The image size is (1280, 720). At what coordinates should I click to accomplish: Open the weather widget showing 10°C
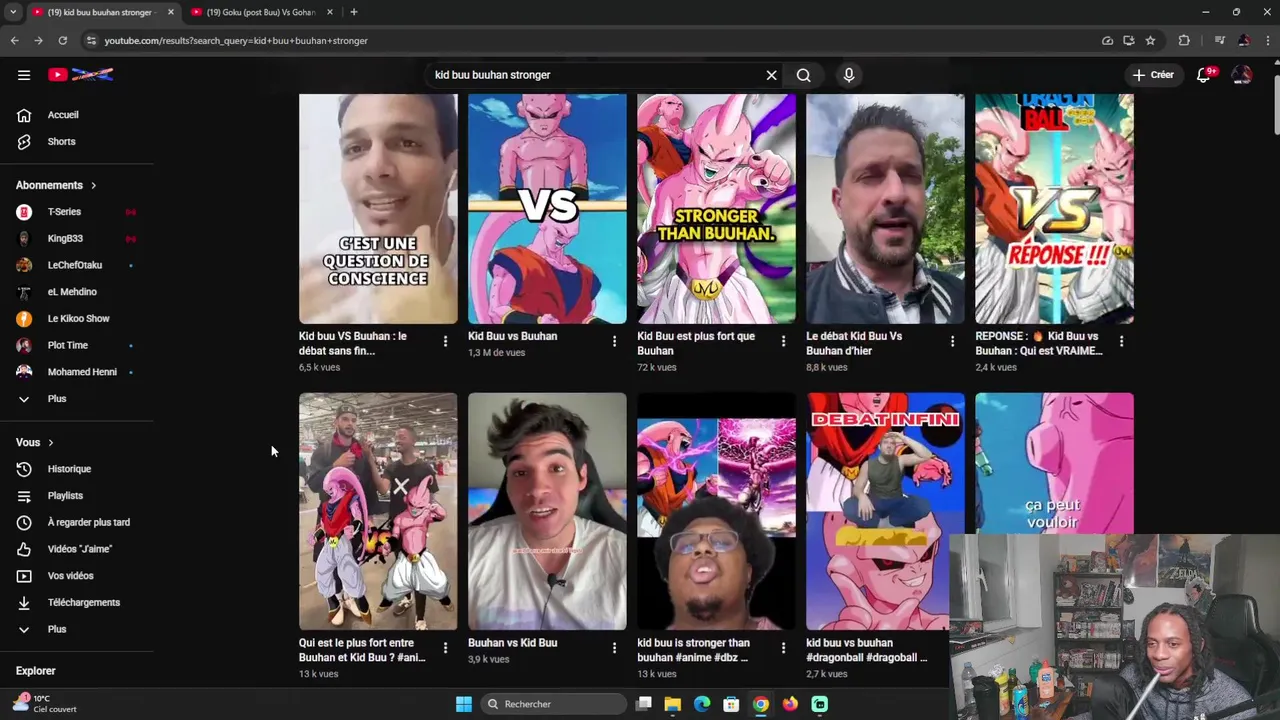(44, 704)
